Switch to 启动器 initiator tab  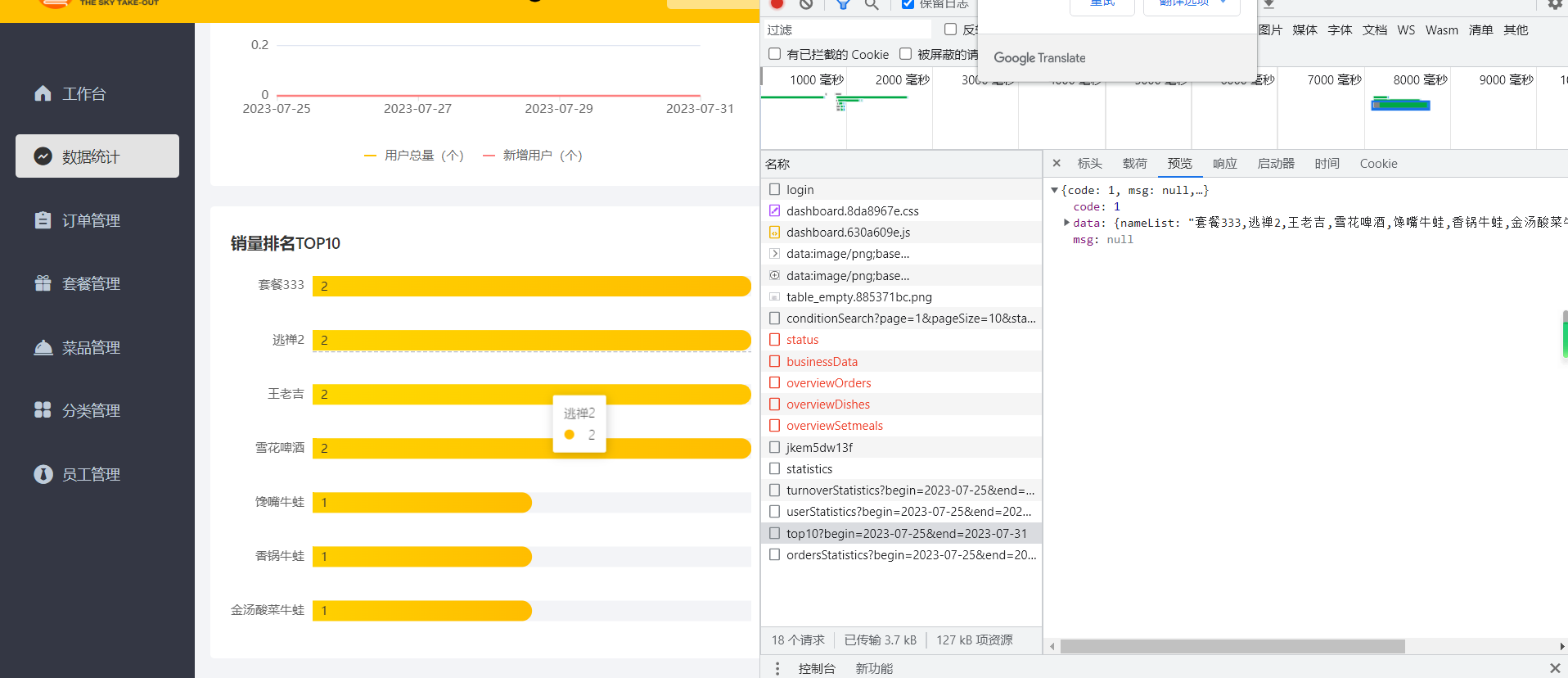click(x=1276, y=163)
